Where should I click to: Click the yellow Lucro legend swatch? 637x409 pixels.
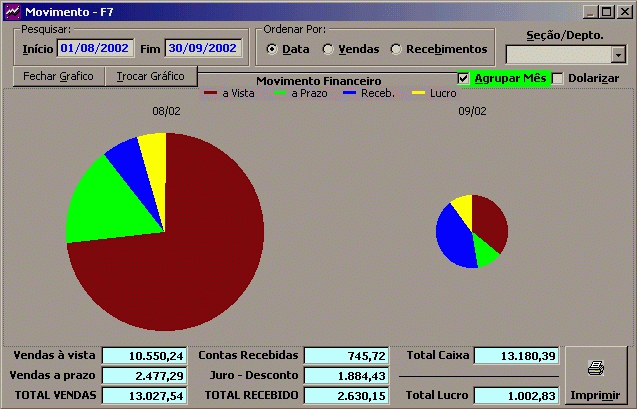point(419,93)
